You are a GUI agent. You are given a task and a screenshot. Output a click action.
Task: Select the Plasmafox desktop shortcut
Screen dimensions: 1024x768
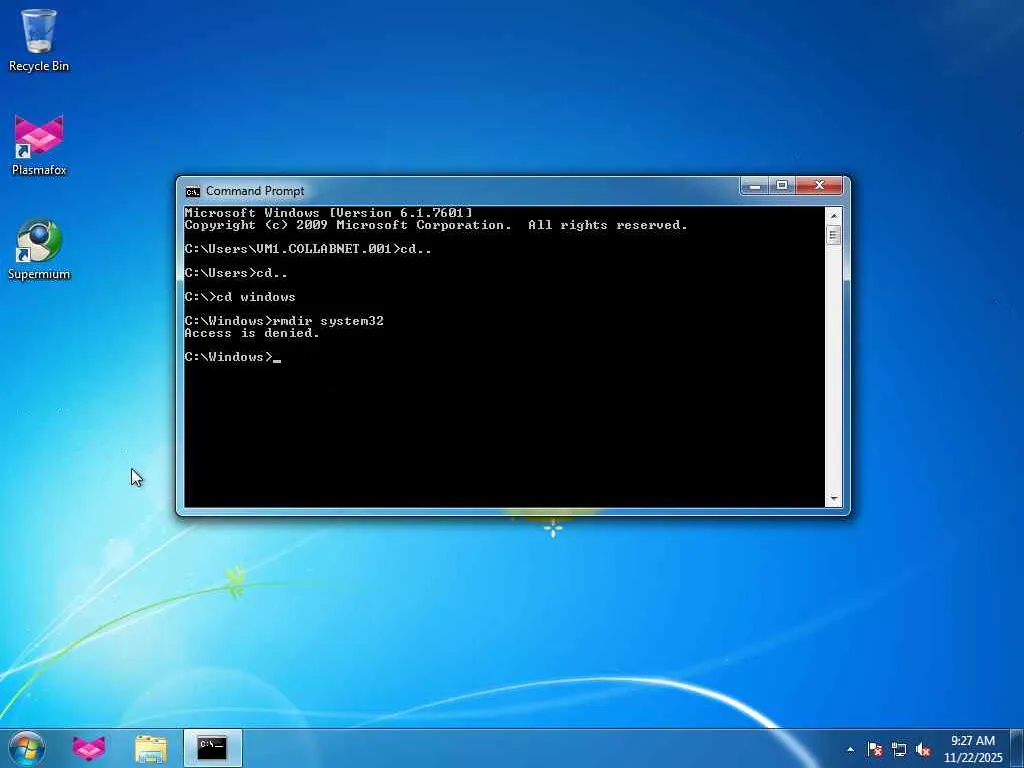pyautogui.click(x=39, y=145)
